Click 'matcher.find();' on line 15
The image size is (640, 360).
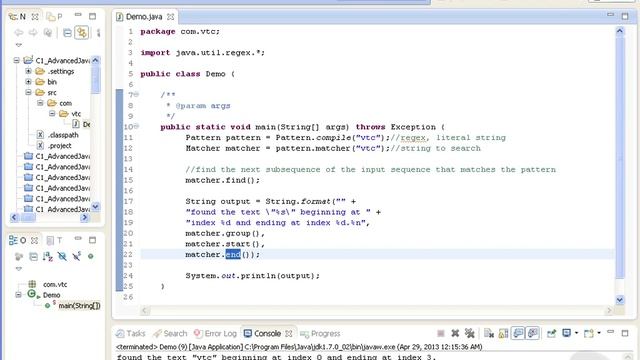coord(222,180)
